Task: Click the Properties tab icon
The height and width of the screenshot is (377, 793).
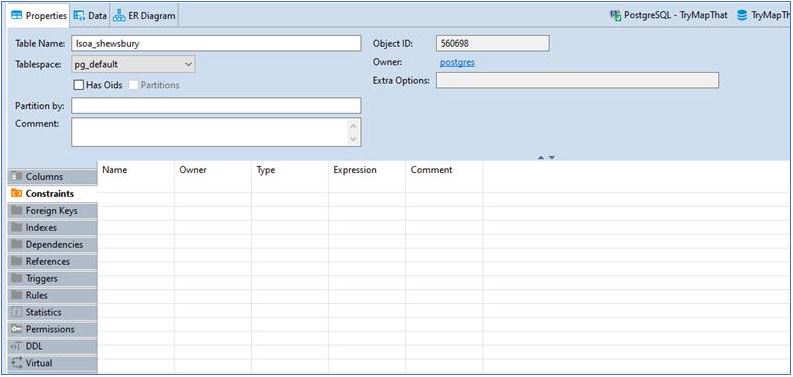Action: tap(17, 16)
